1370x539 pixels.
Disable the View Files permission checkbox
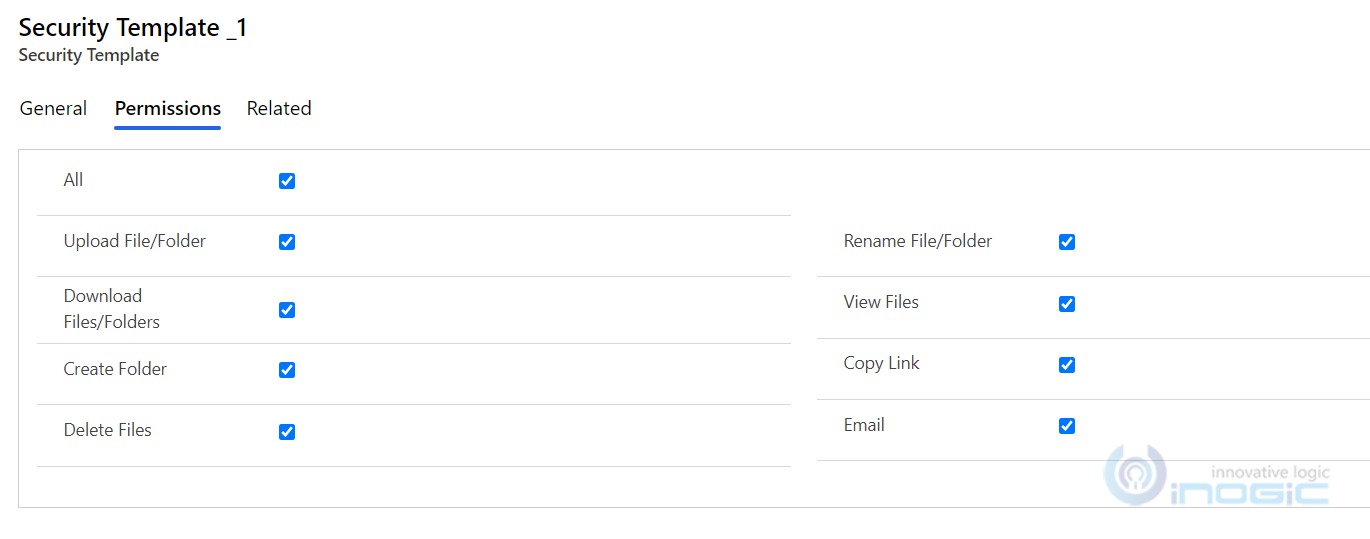click(1067, 304)
